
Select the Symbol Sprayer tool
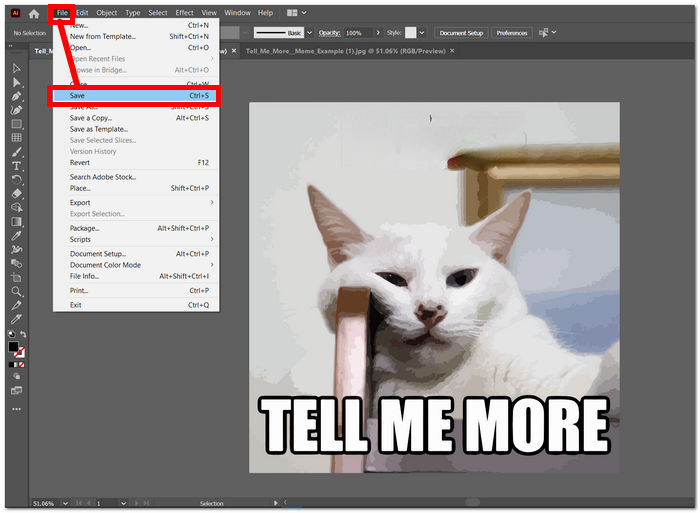pyautogui.click(x=17, y=249)
